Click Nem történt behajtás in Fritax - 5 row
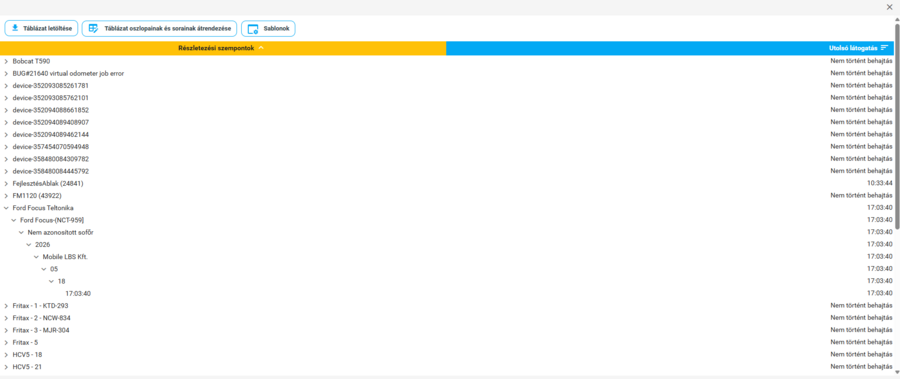This screenshot has height=379, width=900. tap(862, 342)
